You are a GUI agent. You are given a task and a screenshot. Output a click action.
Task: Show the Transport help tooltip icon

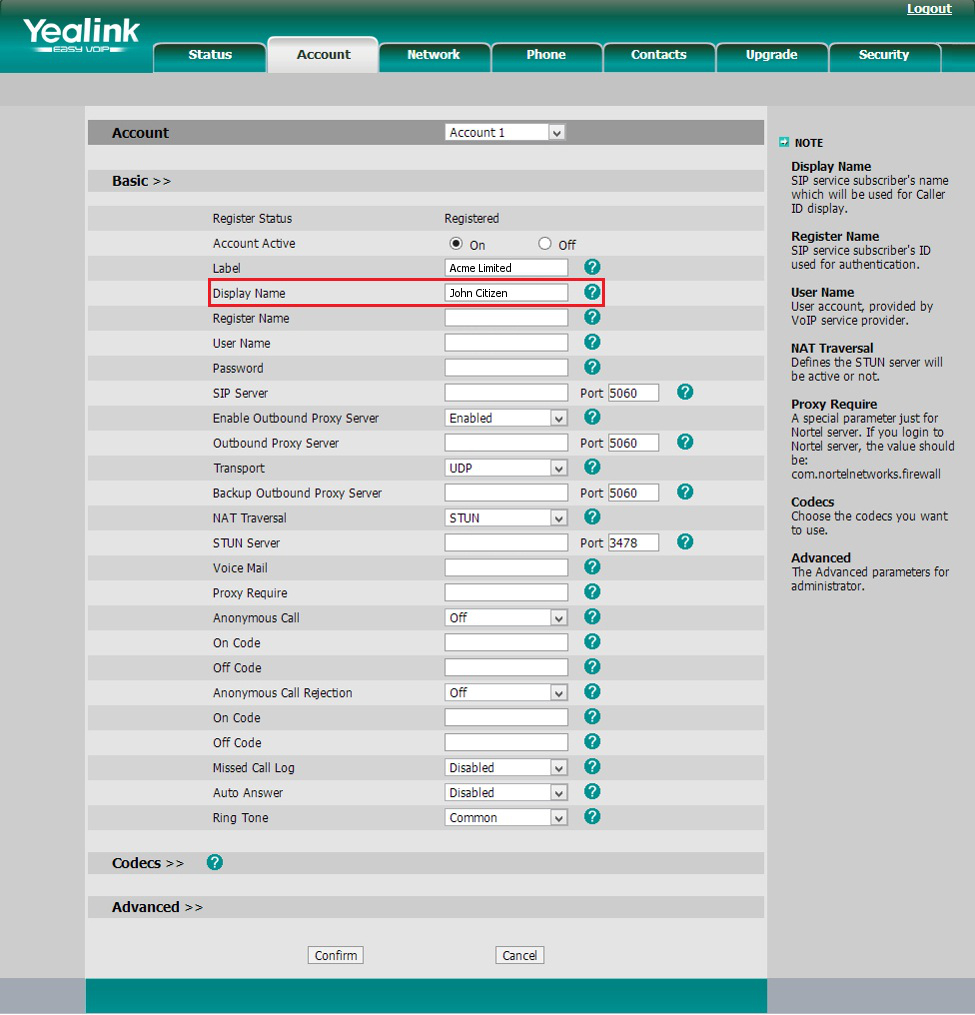click(x=592, y=467)
